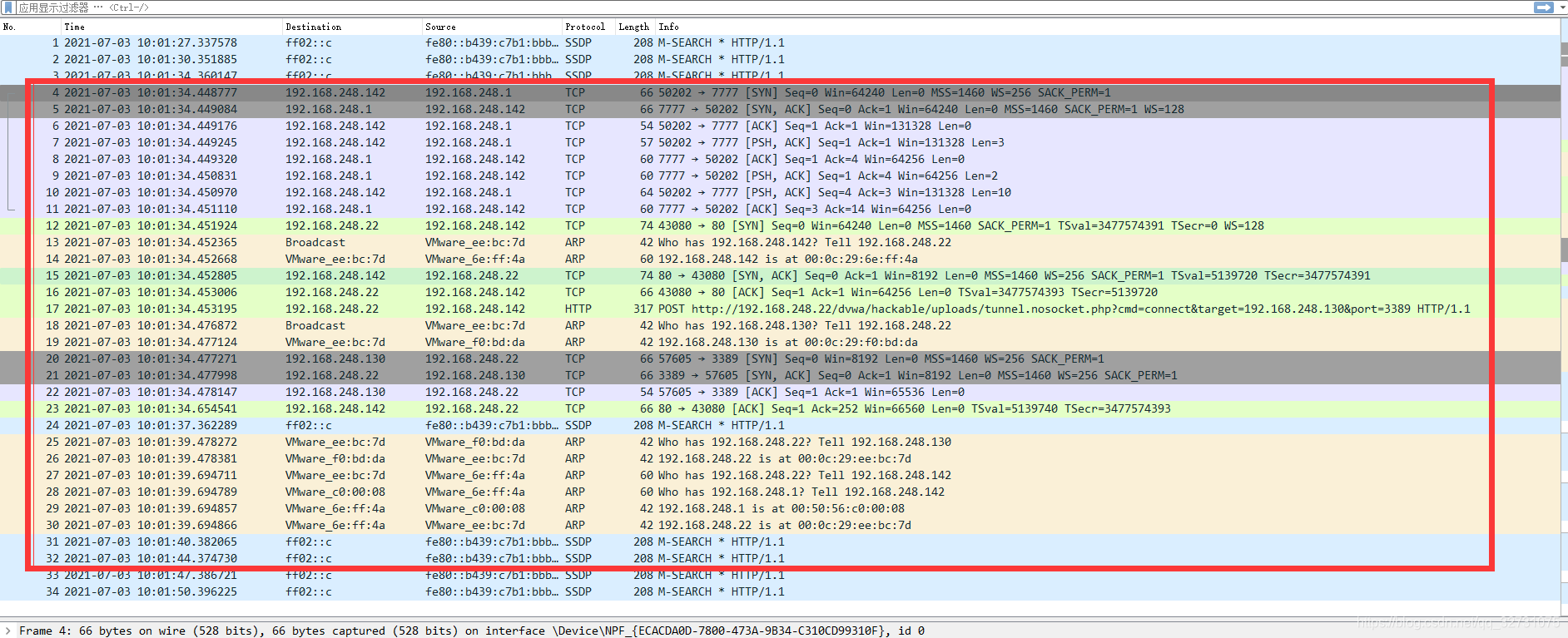Select packet 22 ACK 57605 → 3389

point(780,392)
